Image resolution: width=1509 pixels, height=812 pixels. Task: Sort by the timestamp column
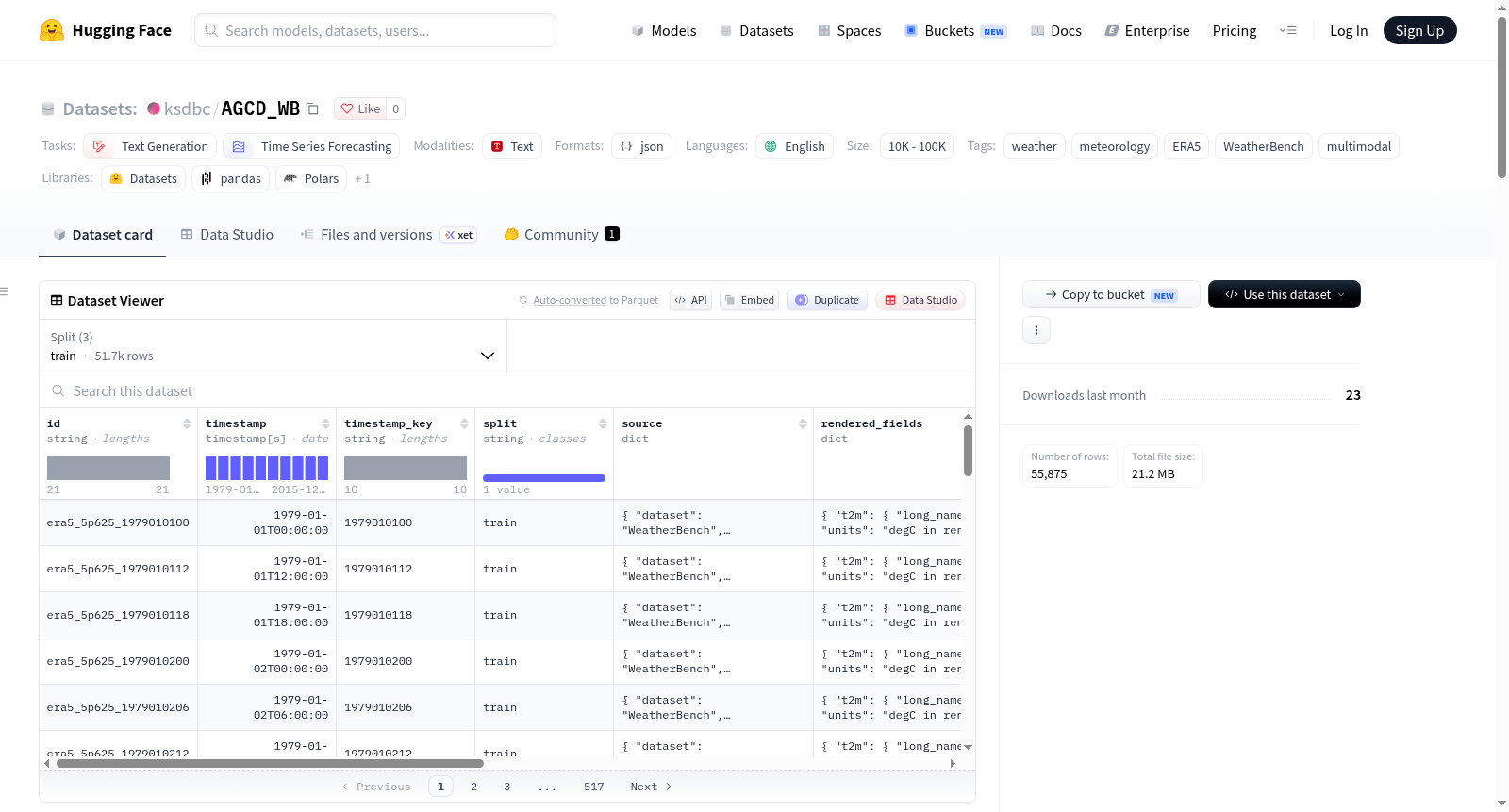point(325,423)
